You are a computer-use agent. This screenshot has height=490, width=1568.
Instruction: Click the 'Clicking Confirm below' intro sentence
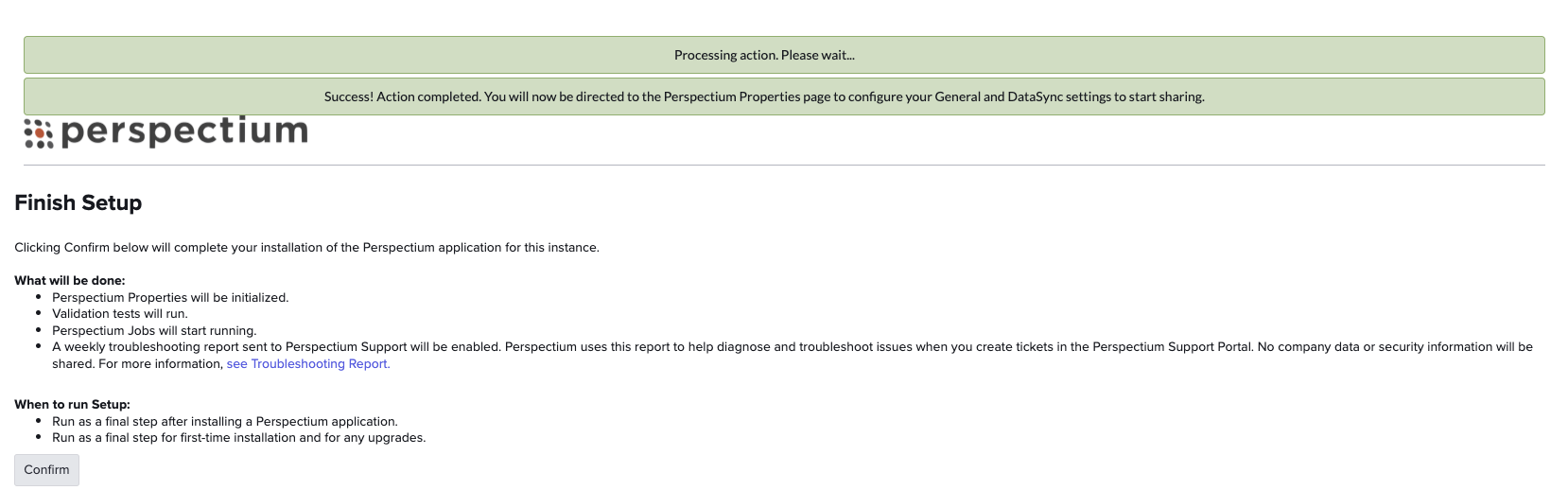(306, 248)
